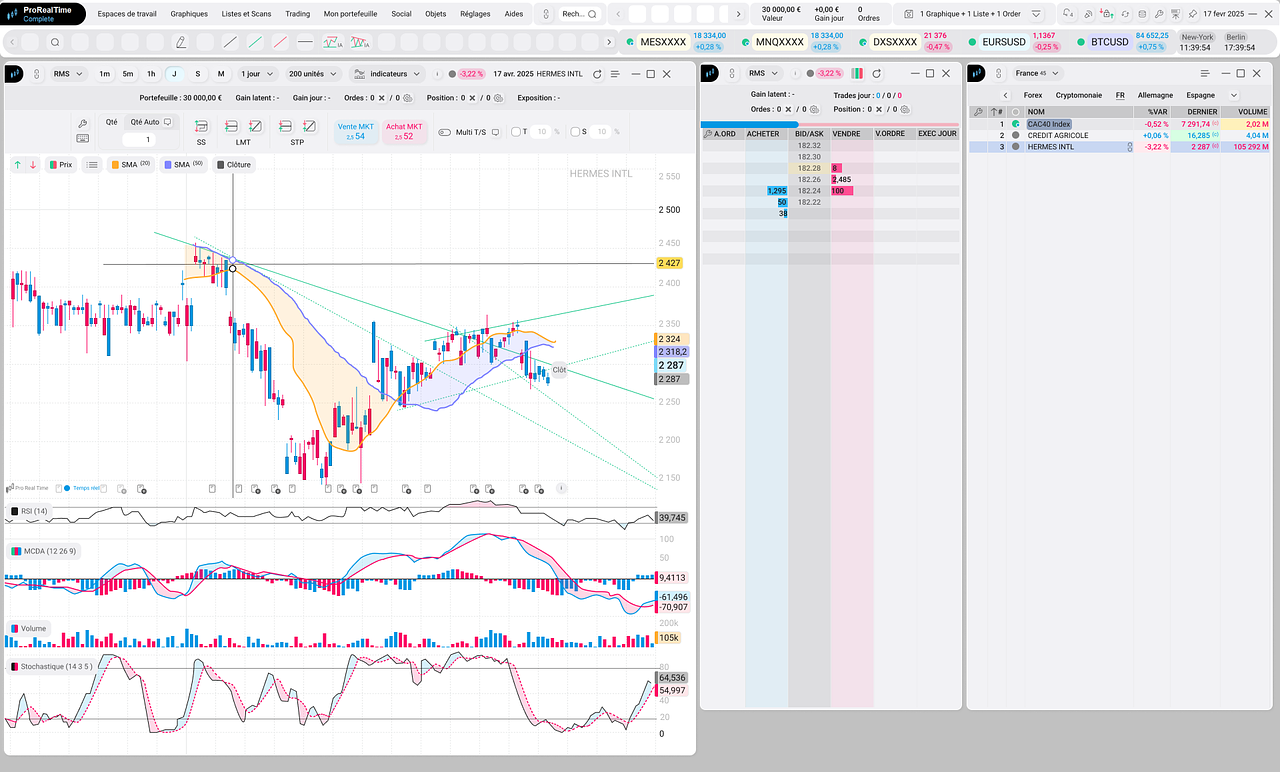Select the red trend line tool
The height and width of the screenshot is (772, 1280).
[x=280, y=42]
